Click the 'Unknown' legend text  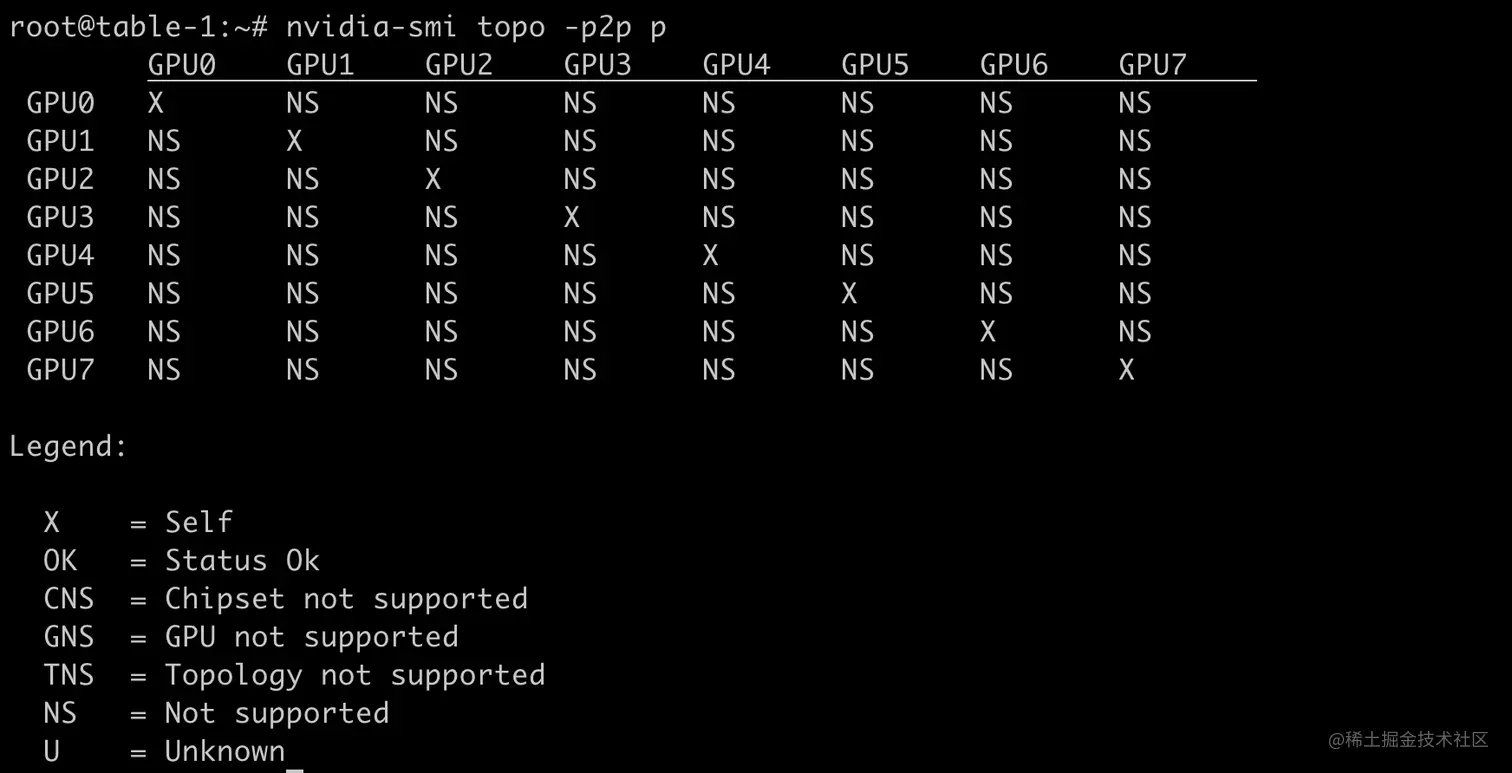tap(225, 751)
